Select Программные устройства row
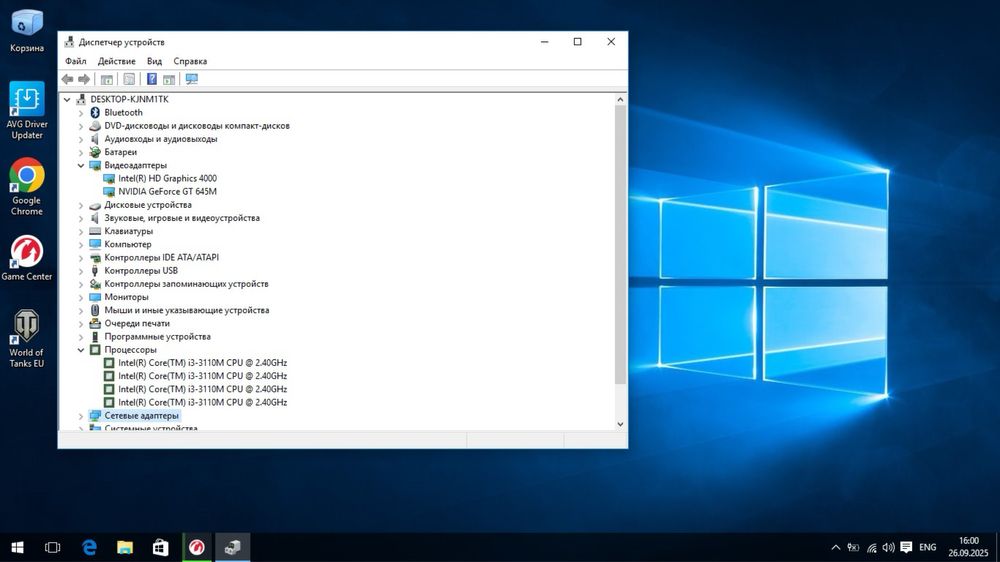Image resolution: width=1000 pixels, height=562 pixels. (x=158, y=337)
